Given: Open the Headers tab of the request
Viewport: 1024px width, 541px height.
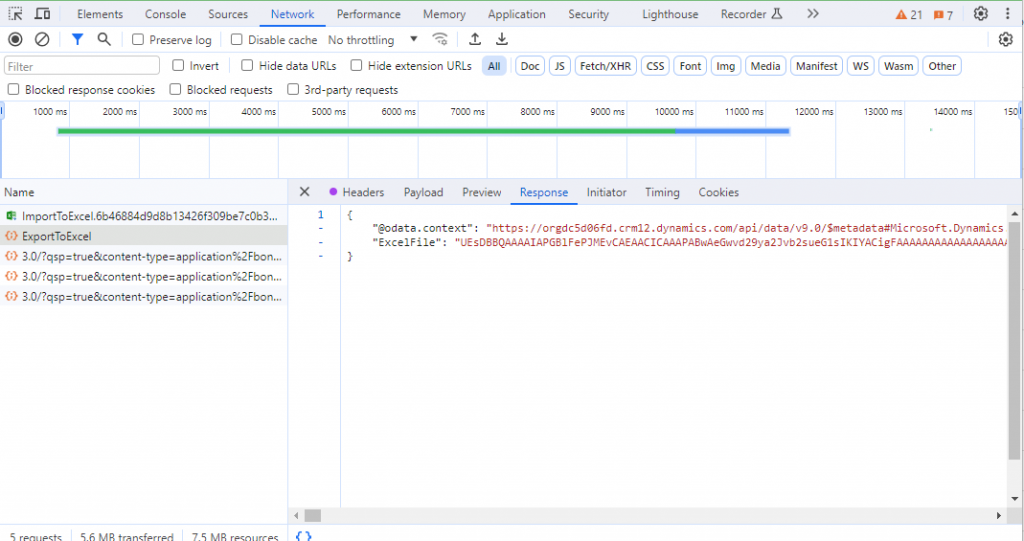Looking at the screenshot, I should pos(363,192).
